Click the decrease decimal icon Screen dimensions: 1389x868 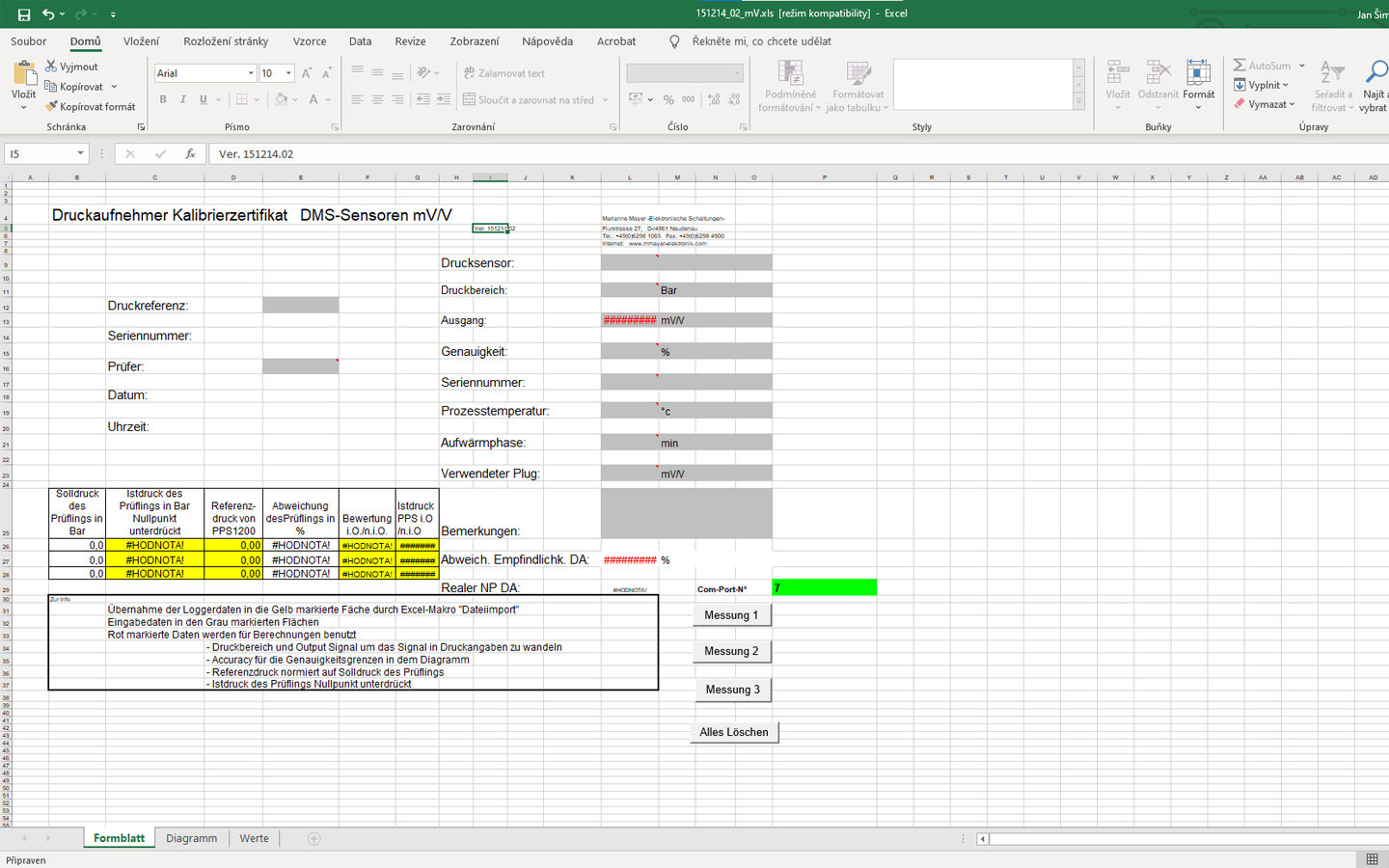click(734, 99)
